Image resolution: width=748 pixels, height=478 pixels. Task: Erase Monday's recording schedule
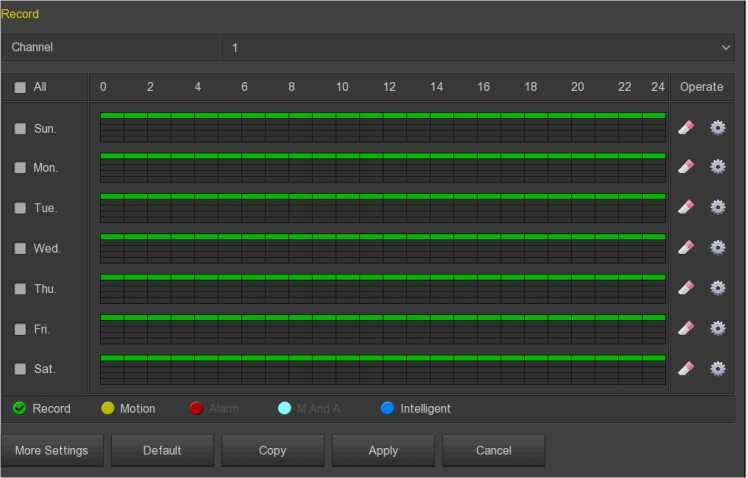pos(685,167)
